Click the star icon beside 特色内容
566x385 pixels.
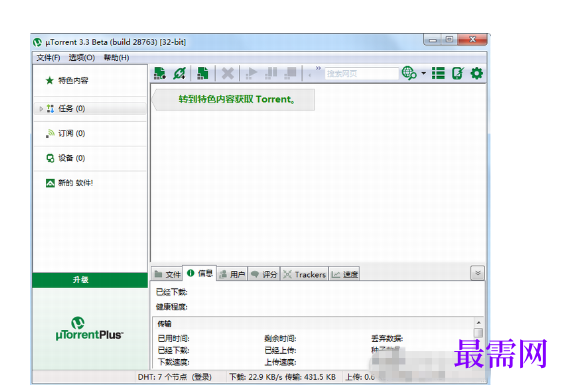(x=50, y=80)
